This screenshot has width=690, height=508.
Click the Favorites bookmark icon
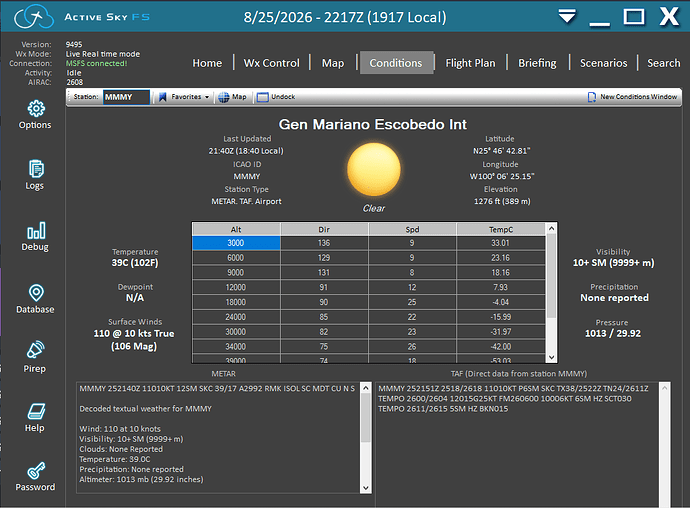coord(162,97)
